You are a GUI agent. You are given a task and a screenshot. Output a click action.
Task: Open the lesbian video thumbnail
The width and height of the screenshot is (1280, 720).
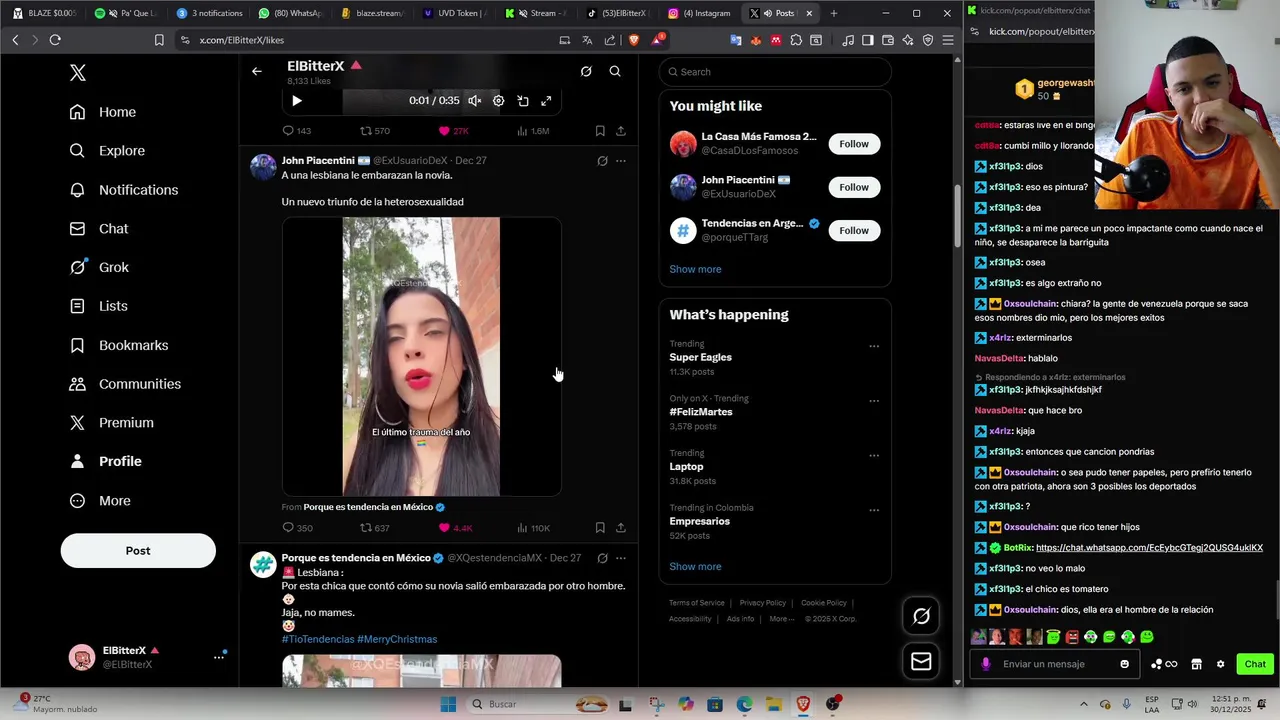point(421,357)
